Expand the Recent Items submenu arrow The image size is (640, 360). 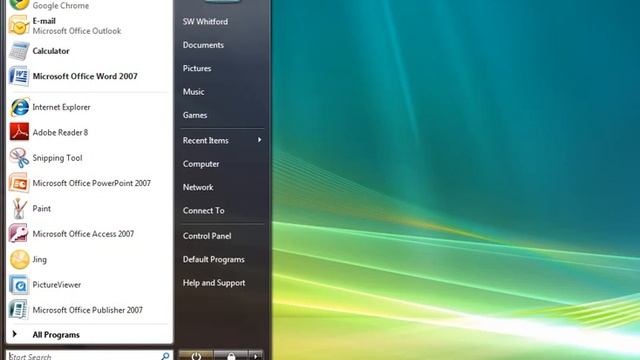tap(259, 140)
